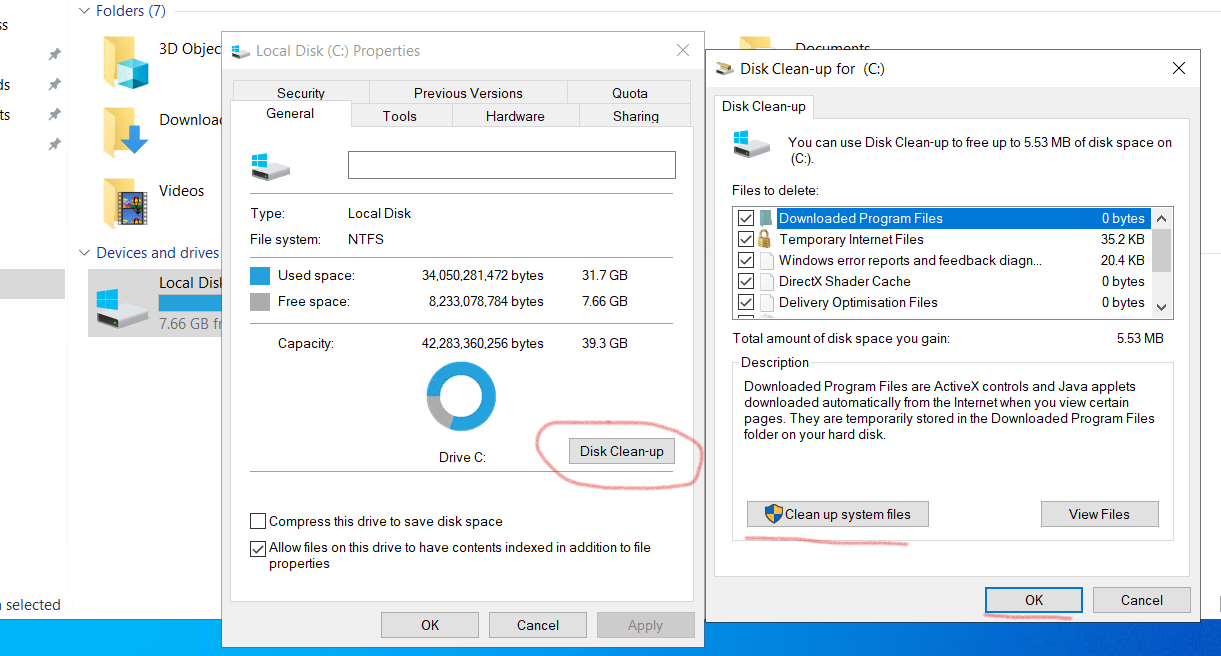Image resolution: width=1221 pixels, height=656 pixels.
Task: Open the Tools tab
Action: click(399, 116)
